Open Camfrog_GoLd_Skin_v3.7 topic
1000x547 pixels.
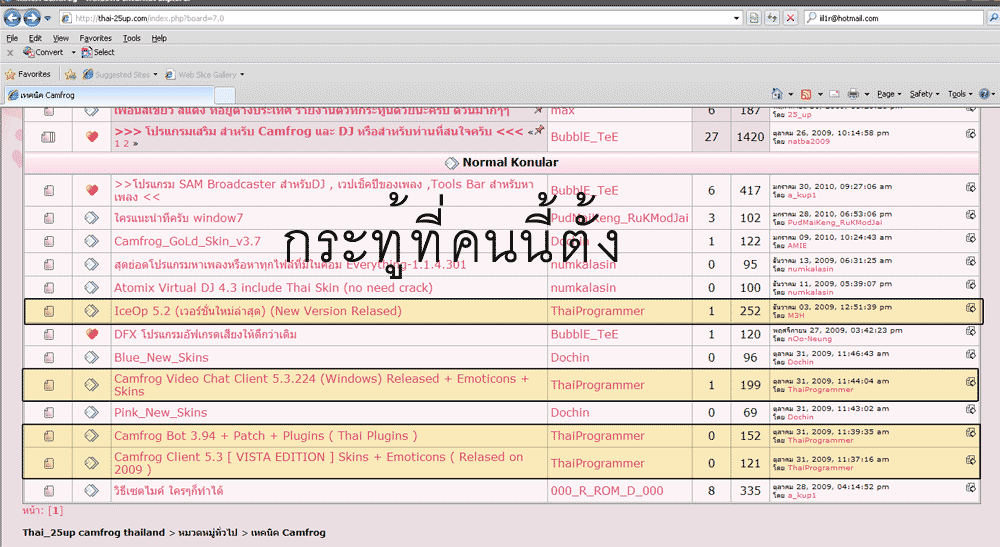188,242
